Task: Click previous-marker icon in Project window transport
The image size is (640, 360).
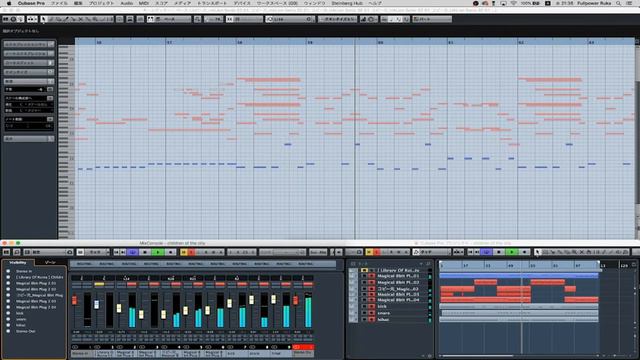Action: click(471, 252)
